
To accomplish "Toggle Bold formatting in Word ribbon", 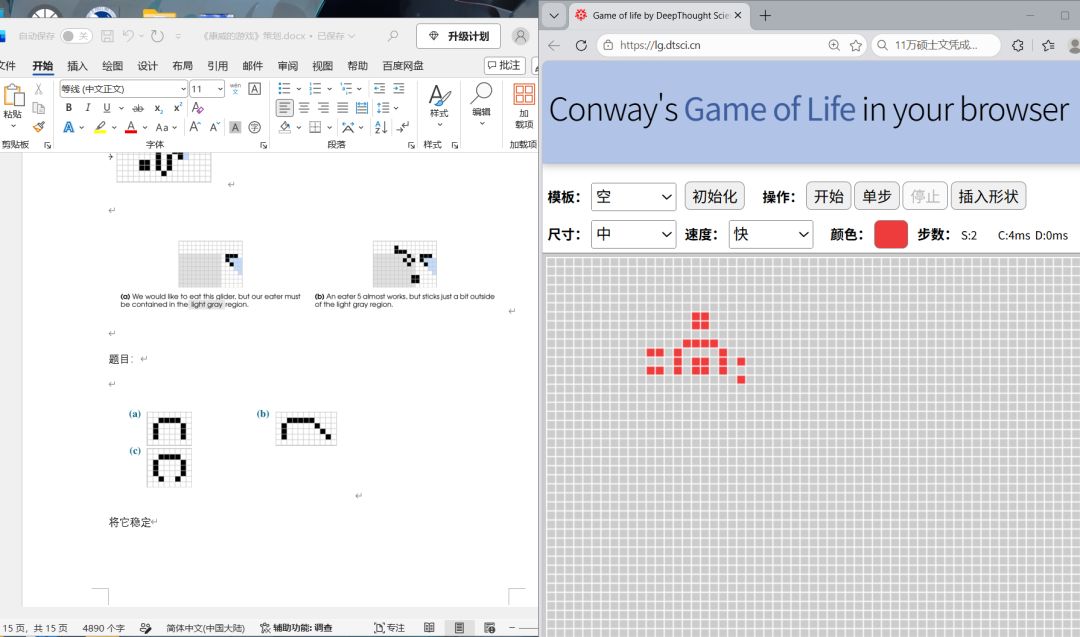I will (68, 107).
